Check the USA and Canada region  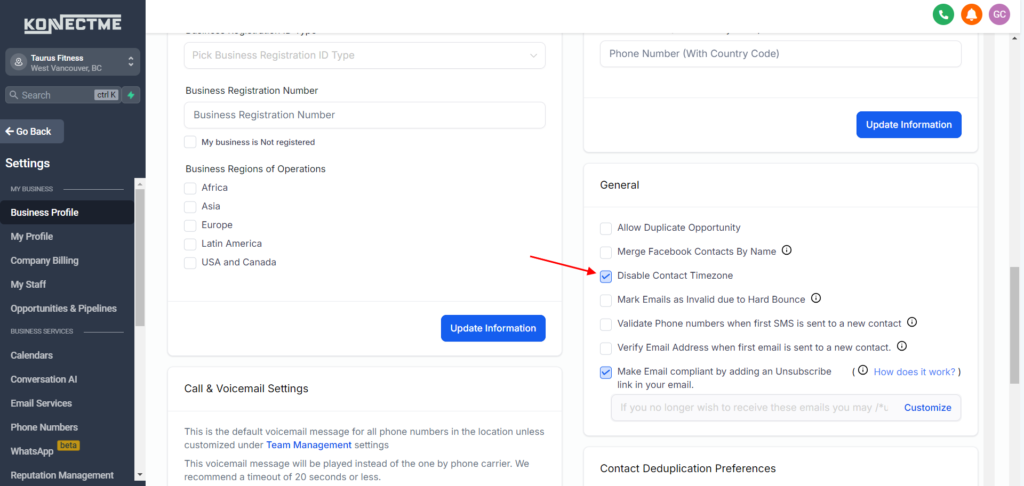pyautogui.click(x=190, y=263)
